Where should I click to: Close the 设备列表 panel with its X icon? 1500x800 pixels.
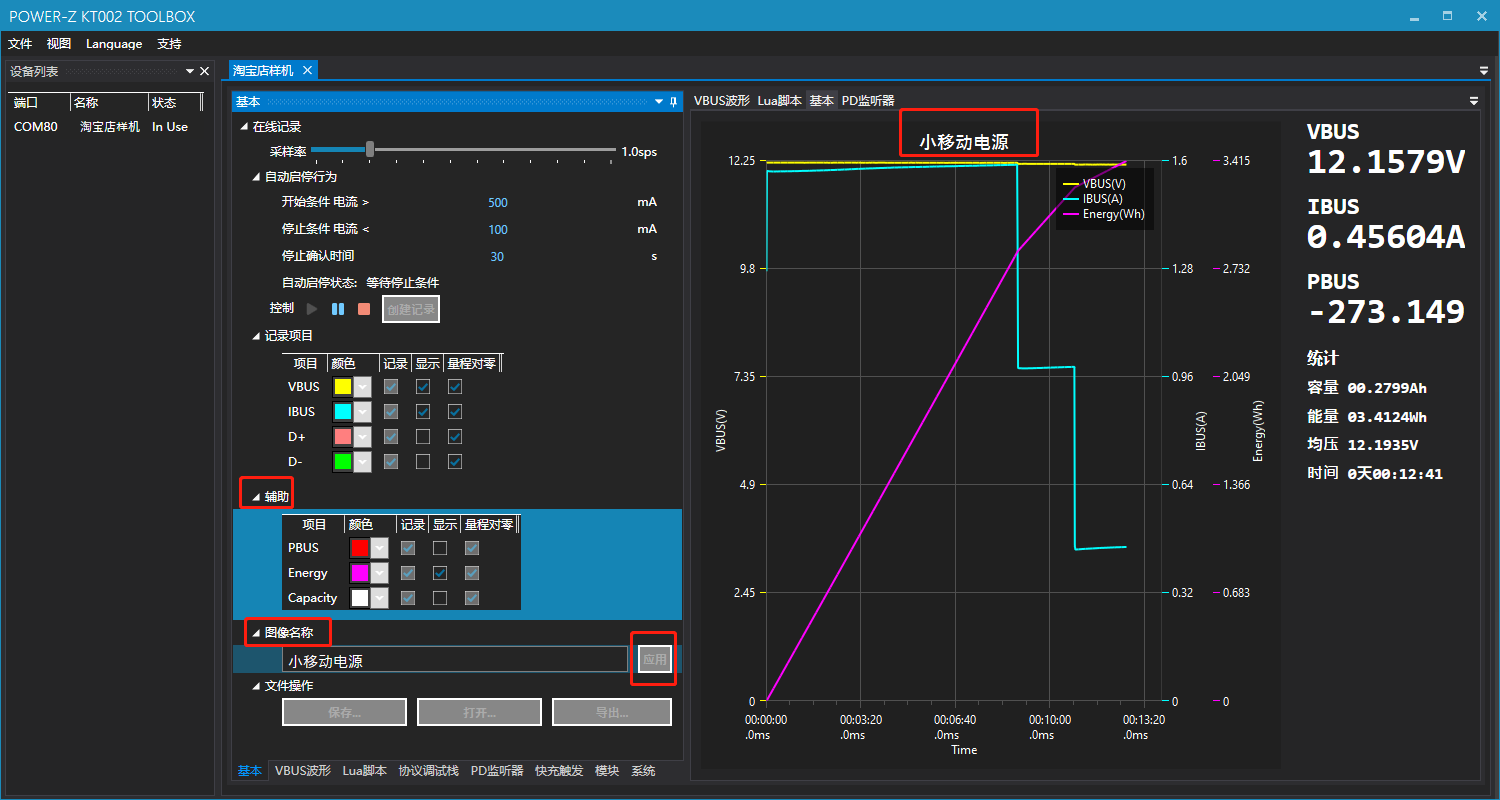click(x=204, y=71)
